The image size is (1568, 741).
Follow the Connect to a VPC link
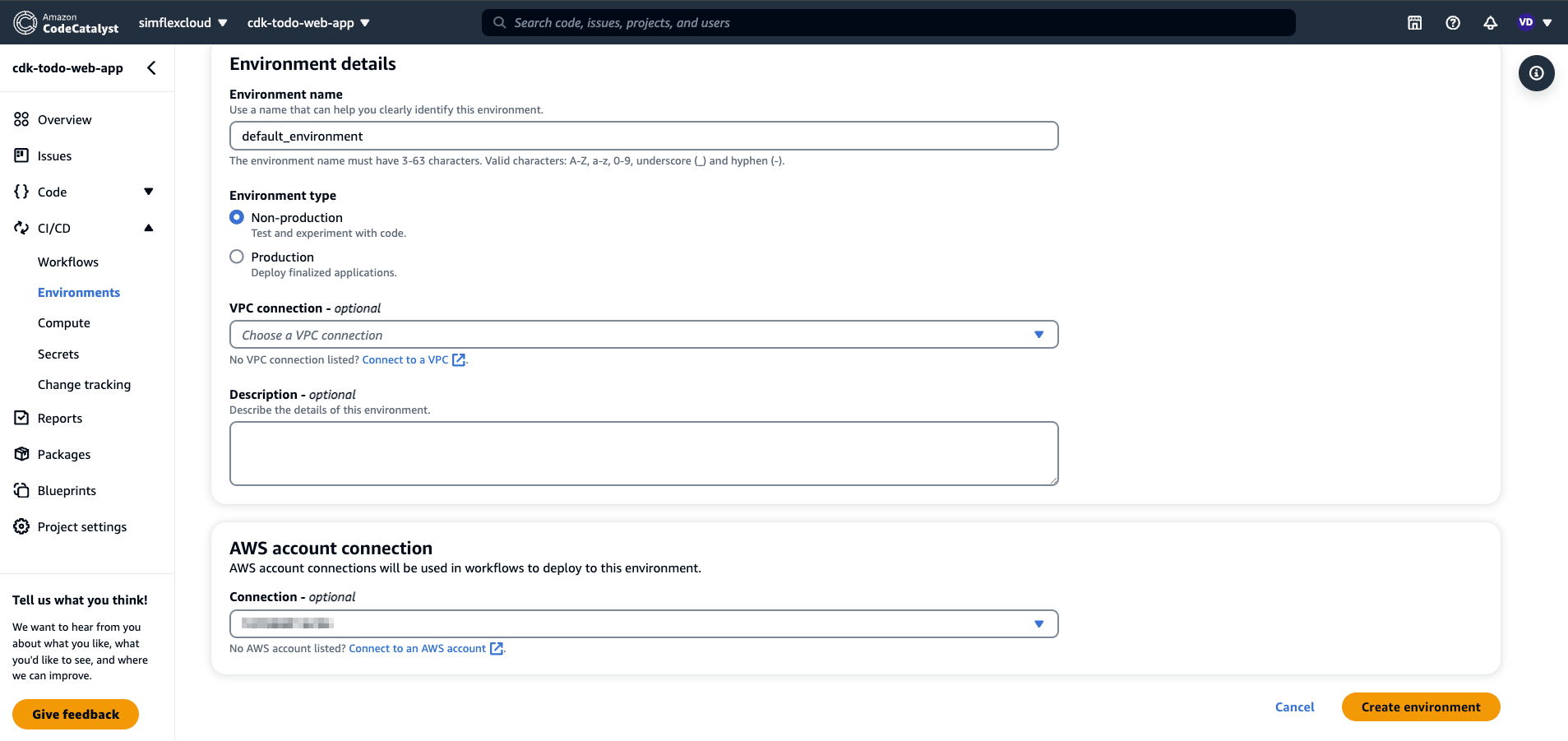[x=414, y=360]
